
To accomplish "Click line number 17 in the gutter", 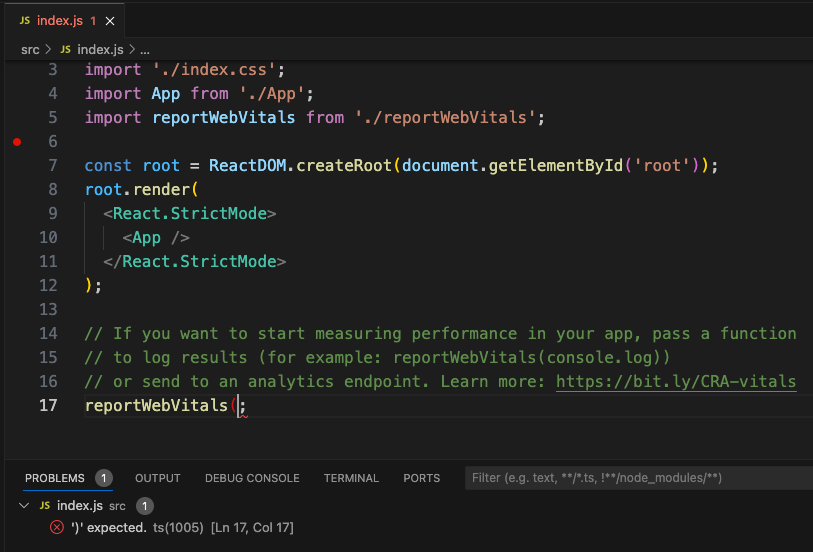I will (47, 405).
